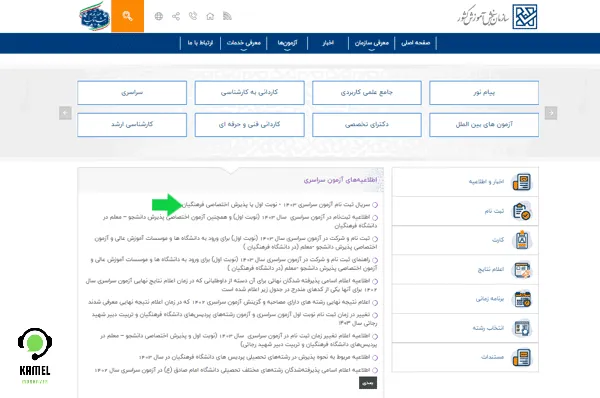
Task: Click the برنامه زمانی calendar icon
Action: point(522,299)
